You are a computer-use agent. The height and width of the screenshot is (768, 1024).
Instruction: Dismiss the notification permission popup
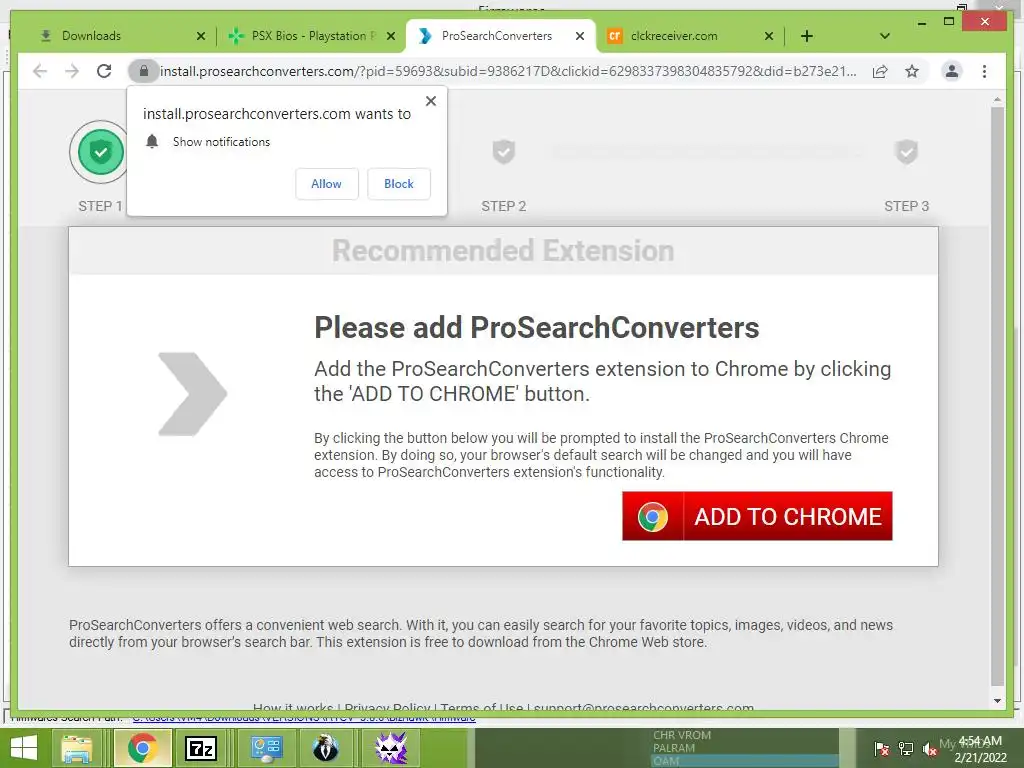431,101
